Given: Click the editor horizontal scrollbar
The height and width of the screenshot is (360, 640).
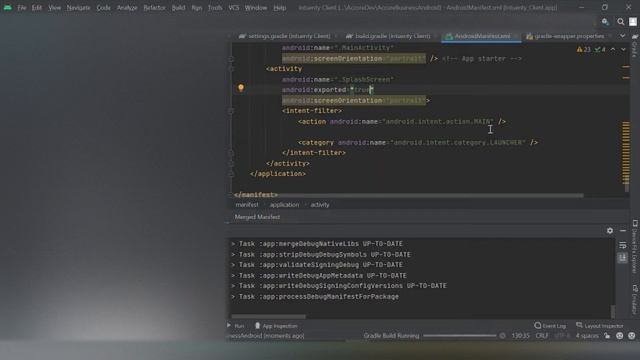Looking at the screenshot, I should pyautogui.click(x=408, y=196).
